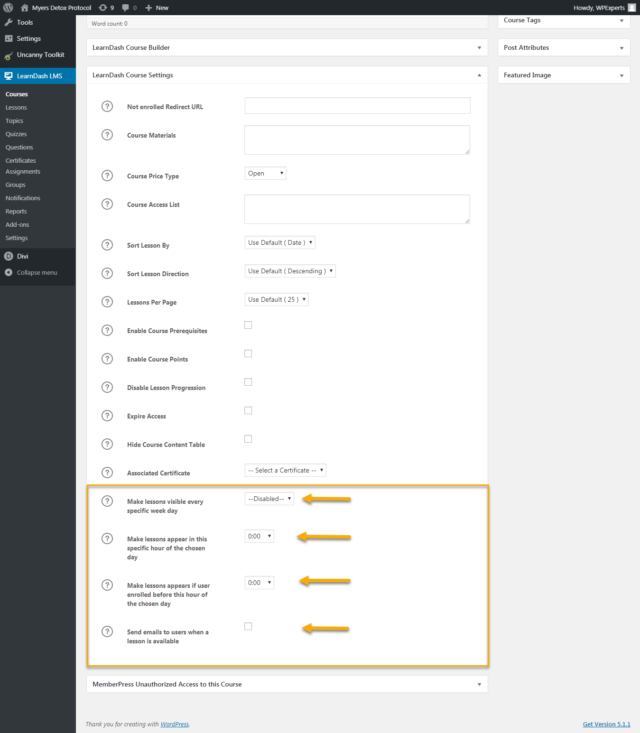
Task: Expand the Featured Image panel
Action: [x=621, y=75]
